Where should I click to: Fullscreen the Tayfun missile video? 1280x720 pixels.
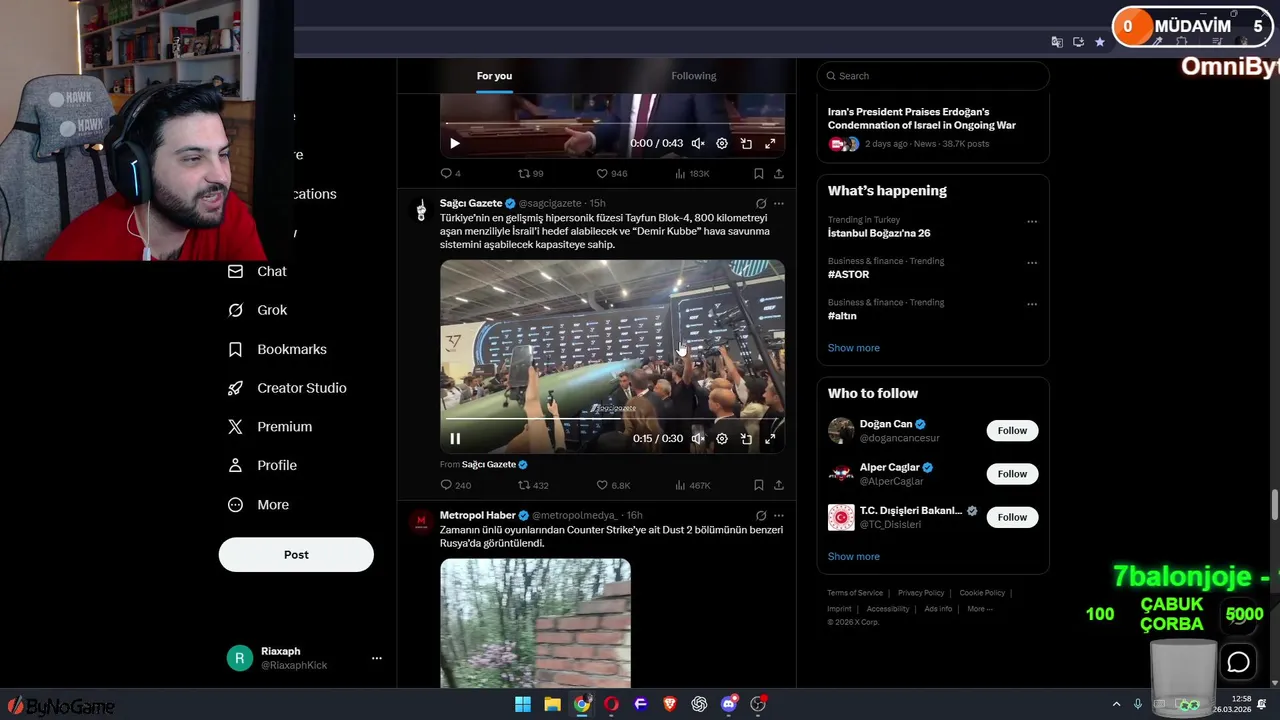click(x=770, y=438)
